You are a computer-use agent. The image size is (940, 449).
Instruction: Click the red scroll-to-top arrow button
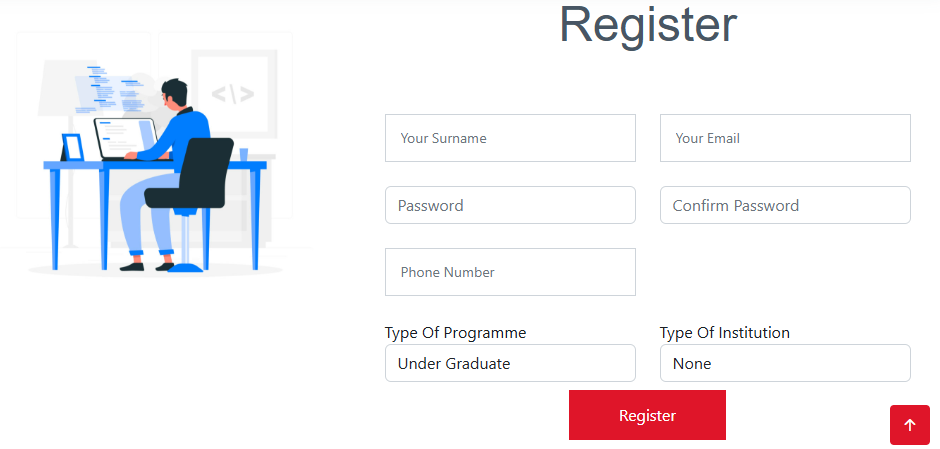point(909,425)
